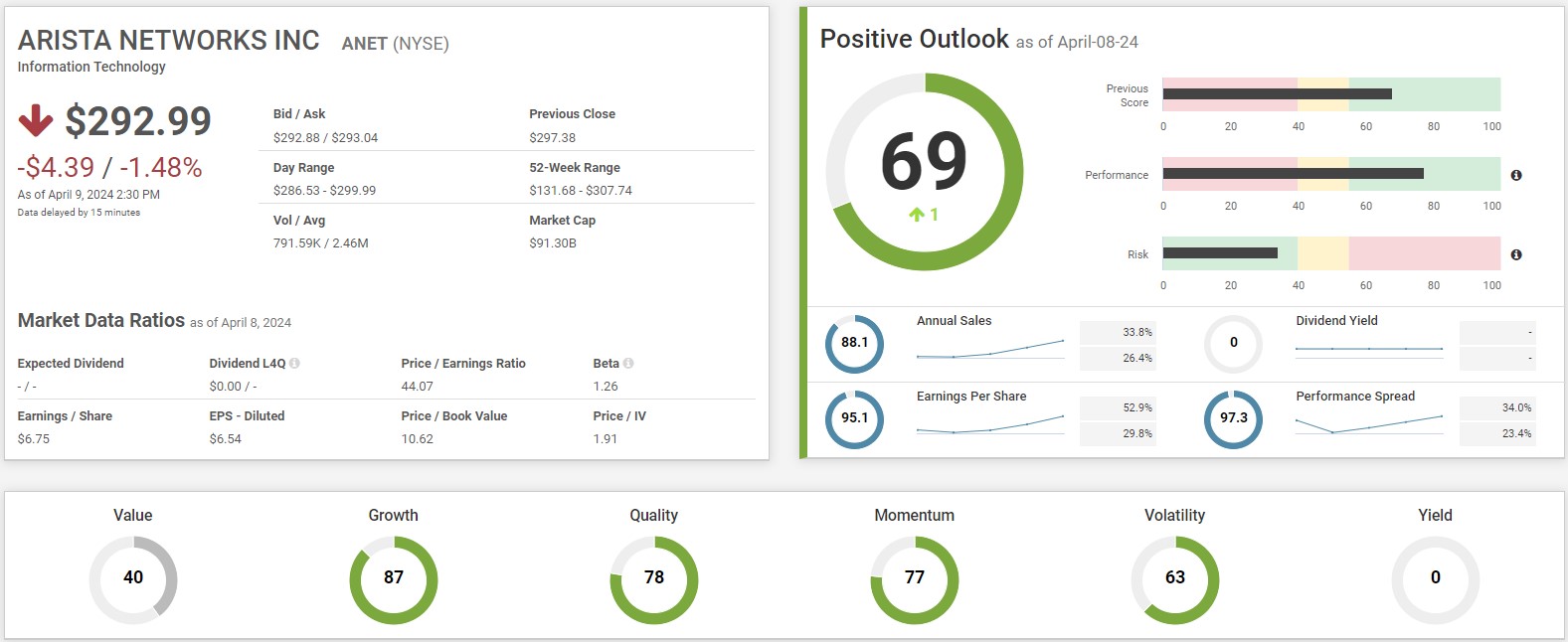
Task: Click the Earnings Per Share trend line chart
Action: point(990,424)
